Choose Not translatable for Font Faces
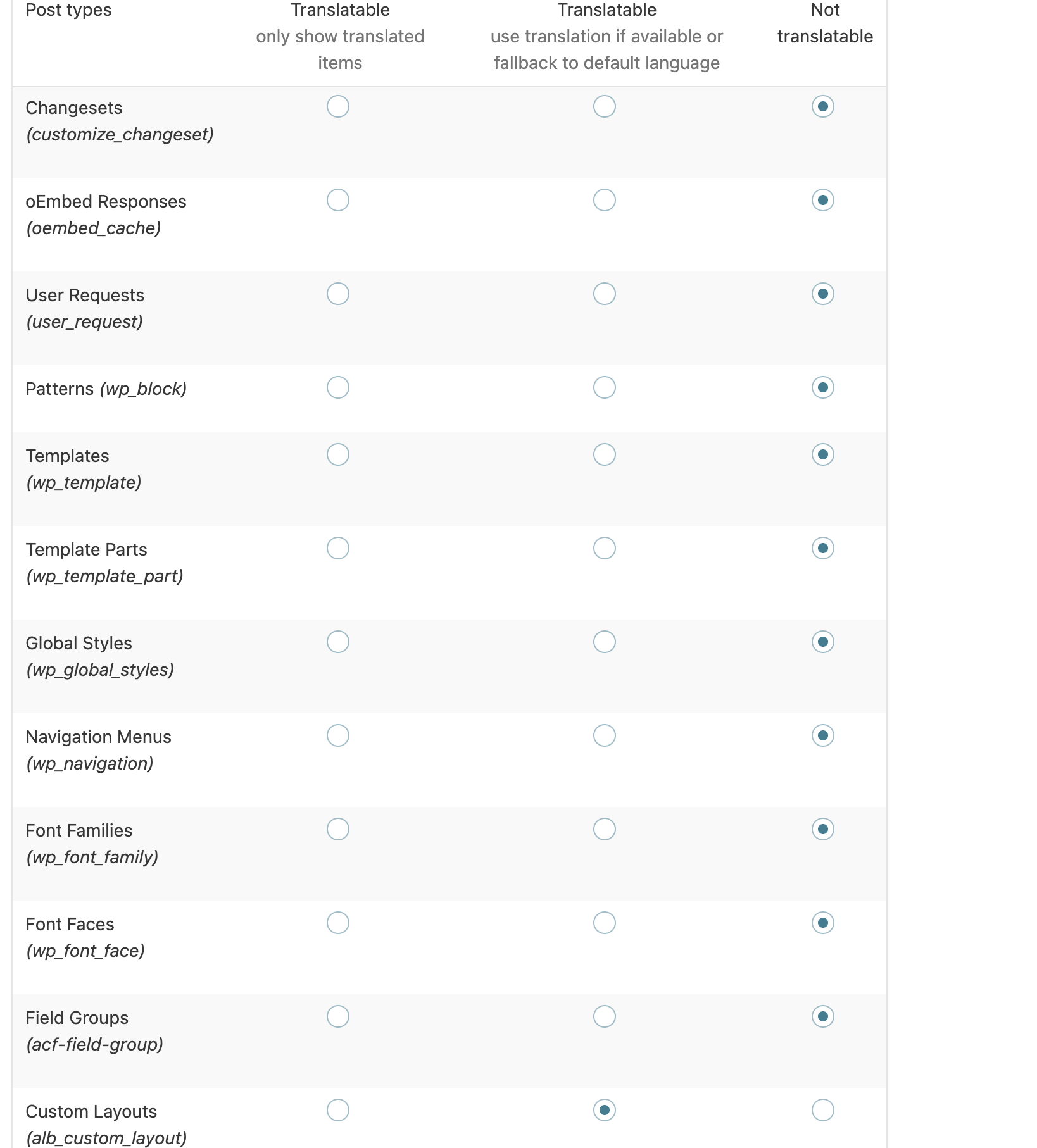Screen dimensions: 1037x1148 [823, 923]
